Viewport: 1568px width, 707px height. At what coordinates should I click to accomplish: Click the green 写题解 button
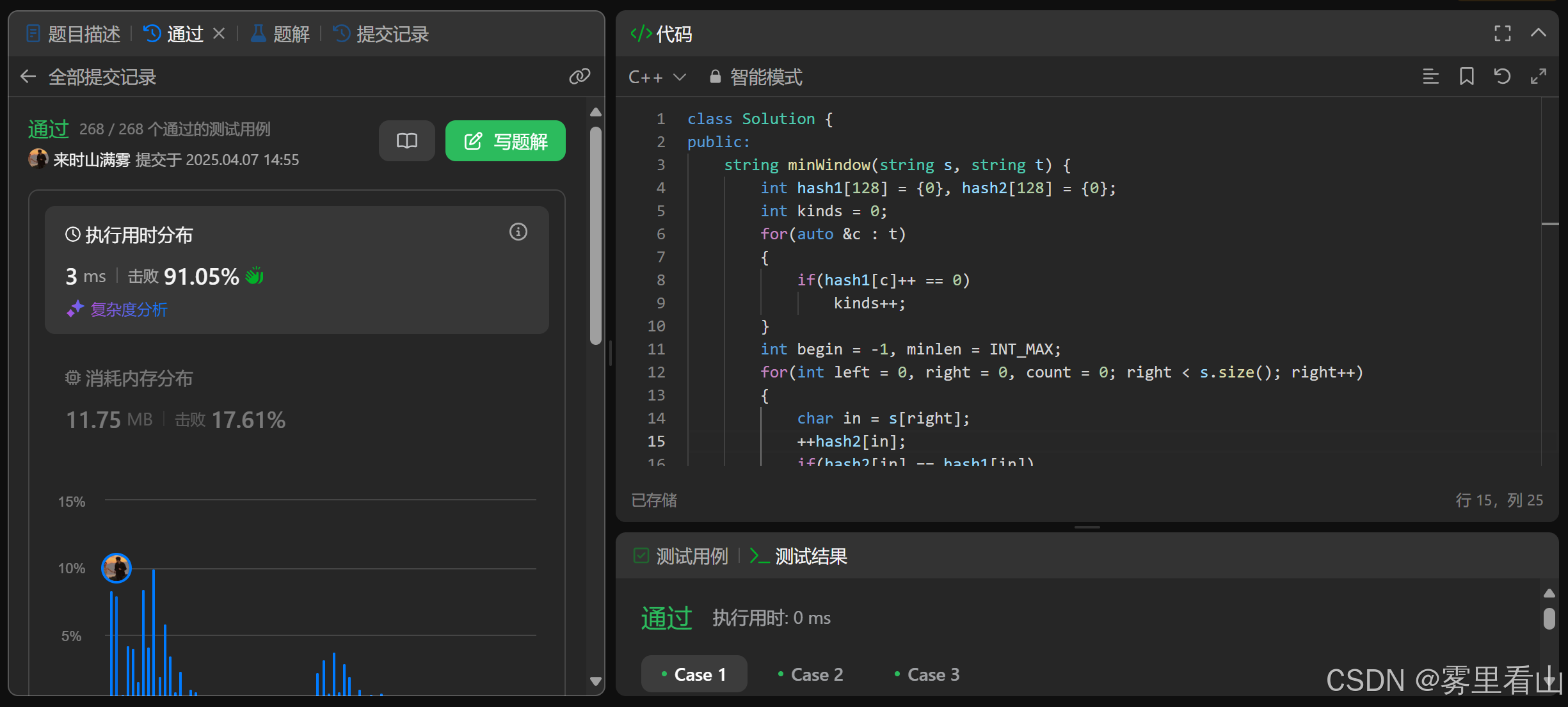pyautogui.click(x=505, y=141)
